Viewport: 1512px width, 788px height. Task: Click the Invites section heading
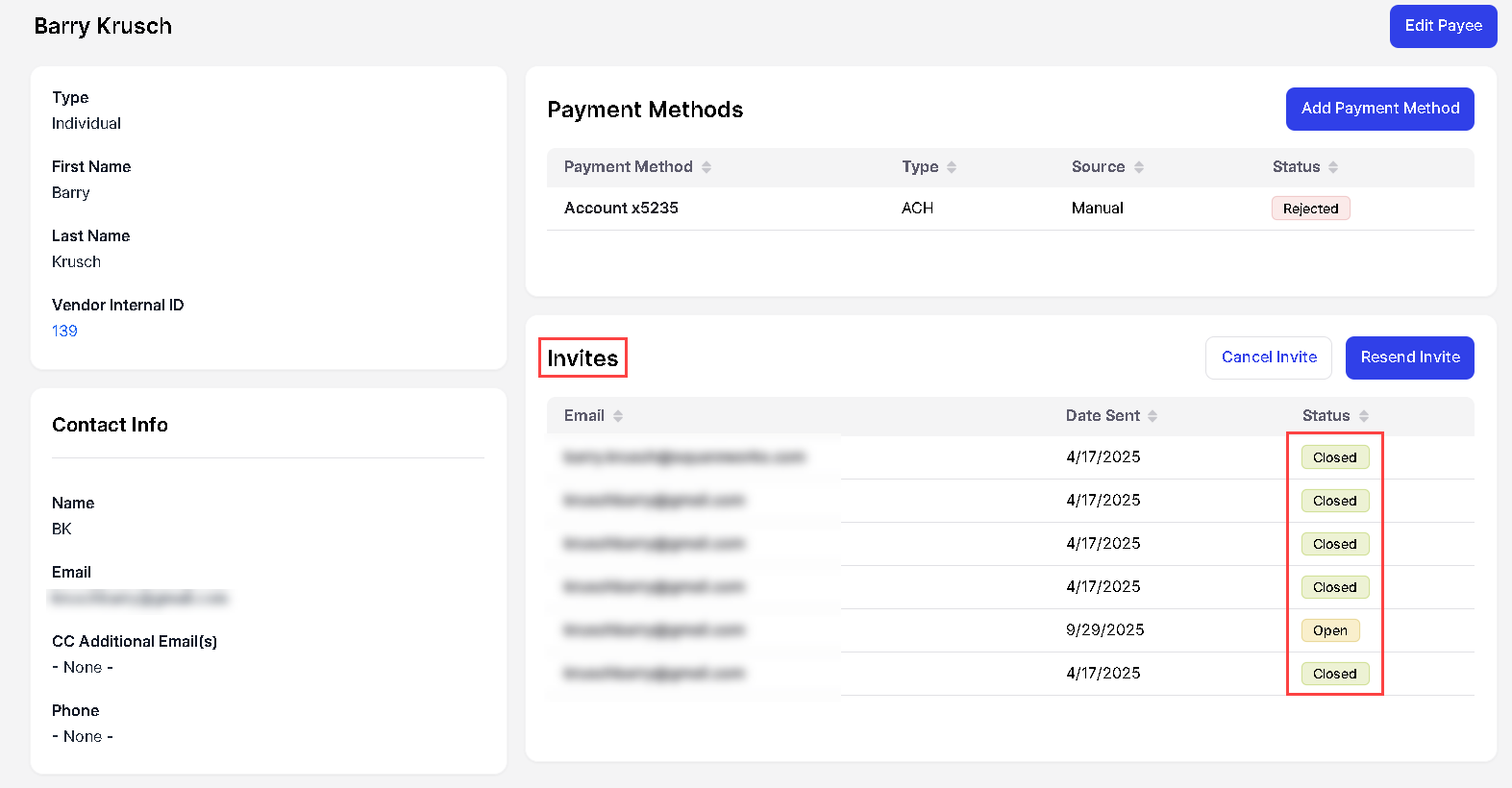(582, 358)
